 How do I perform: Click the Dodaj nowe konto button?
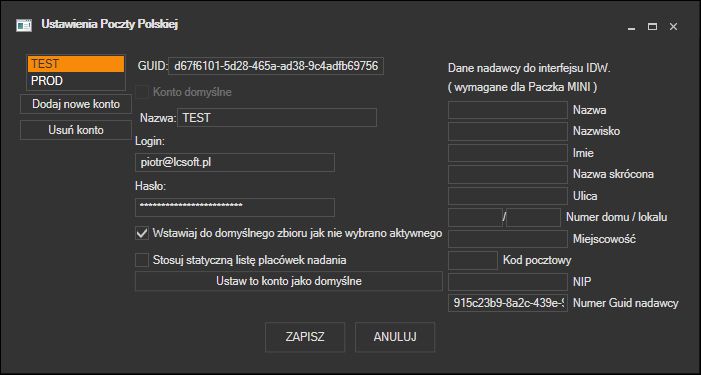76,104
